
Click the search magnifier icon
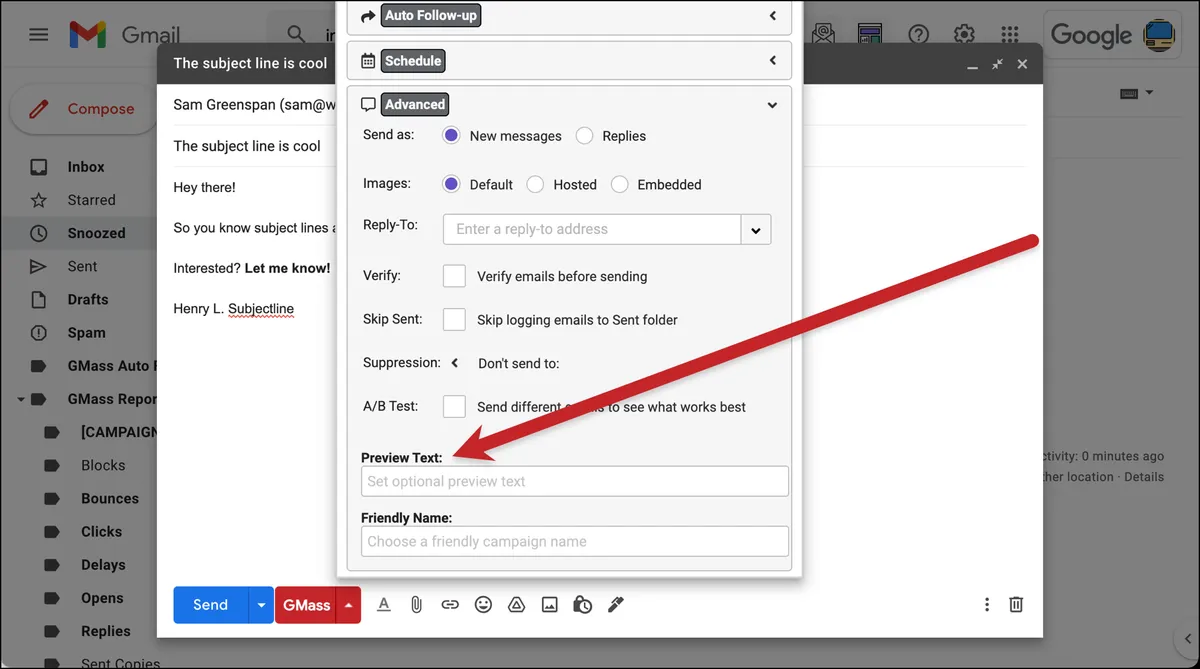pyautogui.click(x=296, y=34)
